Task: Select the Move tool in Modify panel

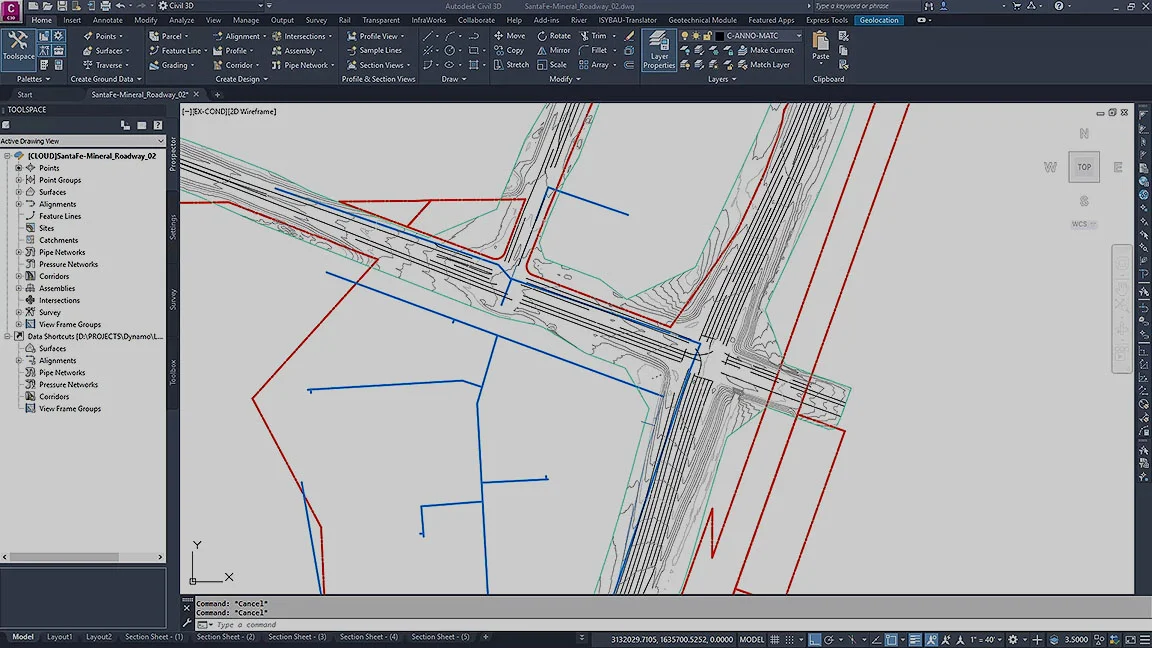Action: (x=512, y=35)
